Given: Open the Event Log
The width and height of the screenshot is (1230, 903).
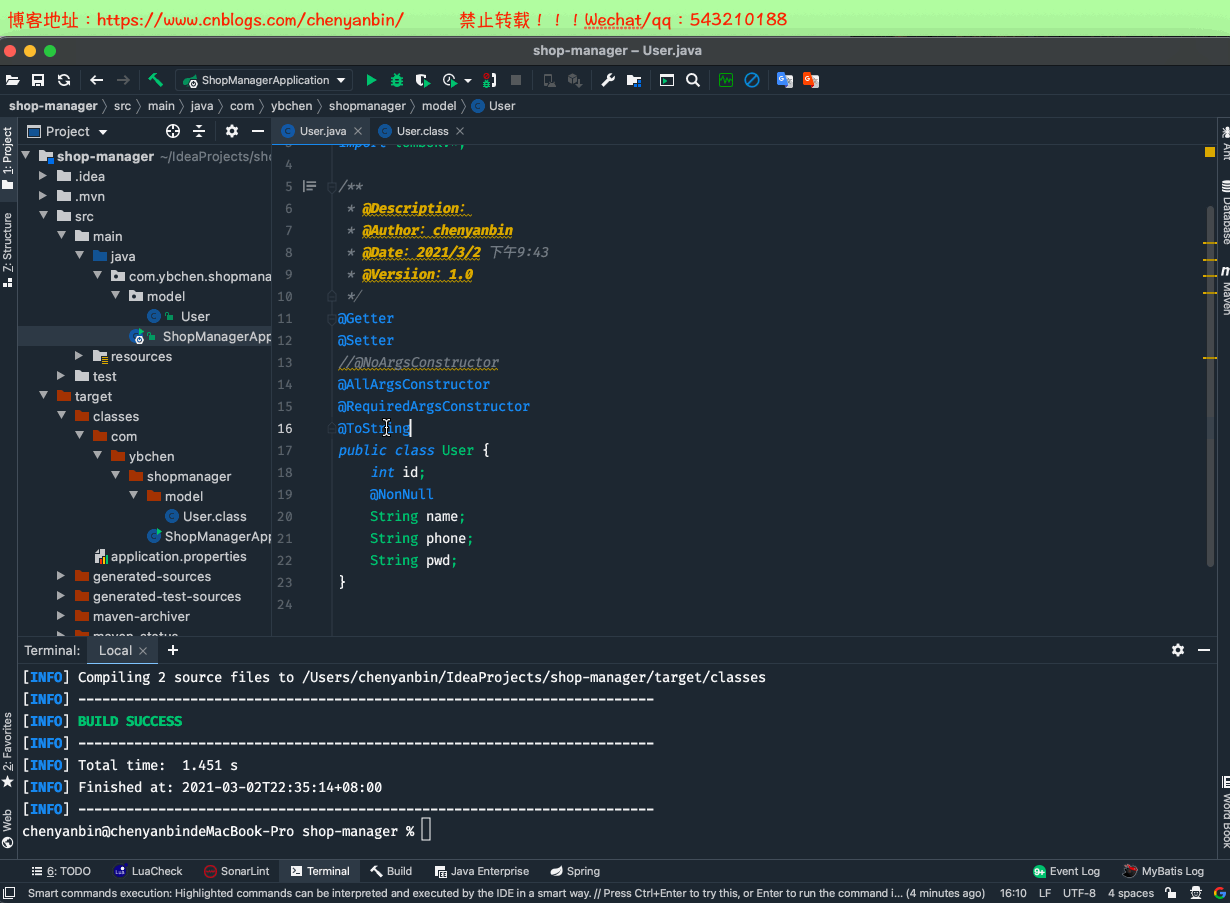Looking at the screenshot, I should click(x=1067, y=871).
